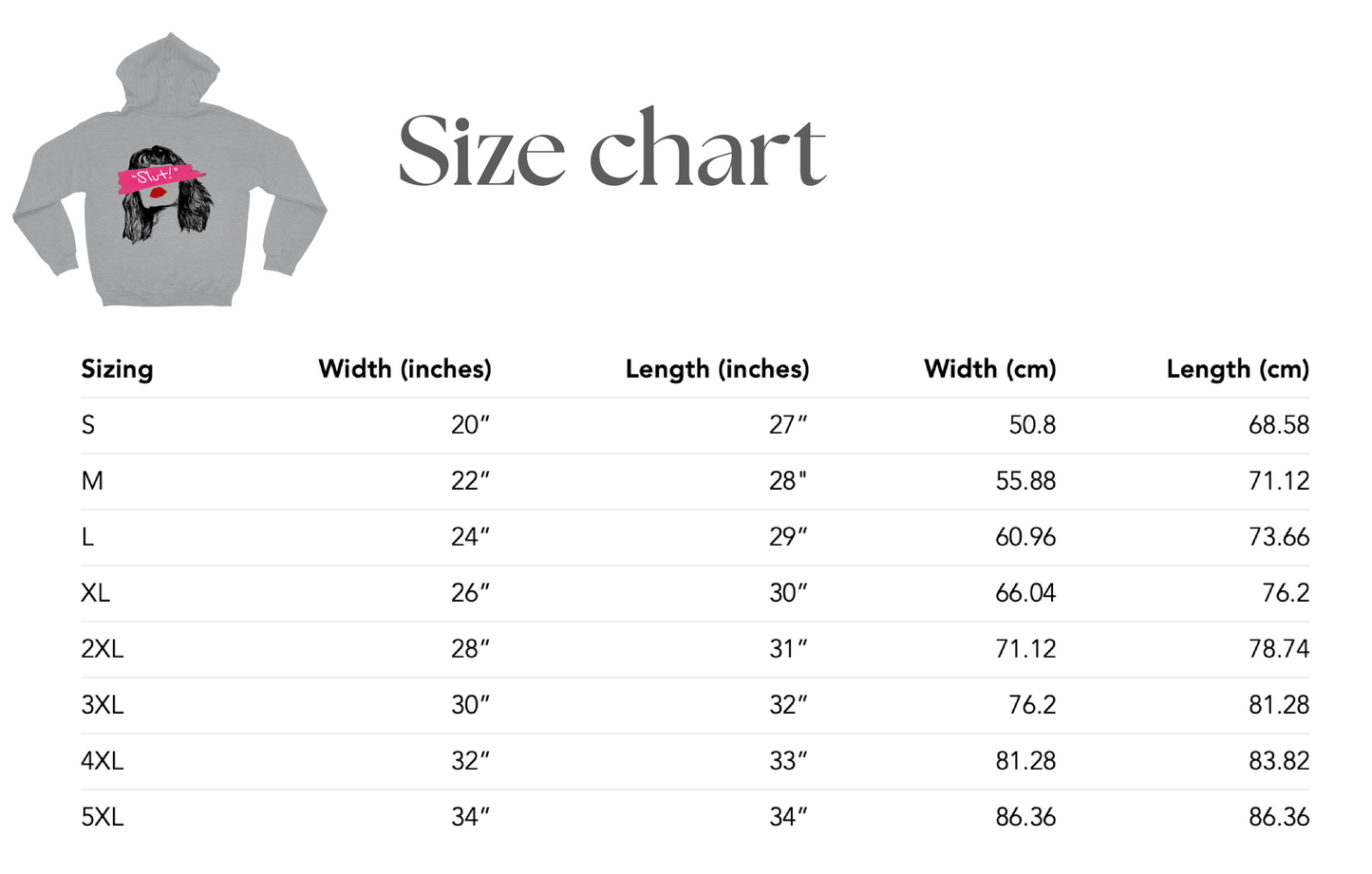
Task: Click the "Size chart" heading
Action: click(x=612, y=150)
